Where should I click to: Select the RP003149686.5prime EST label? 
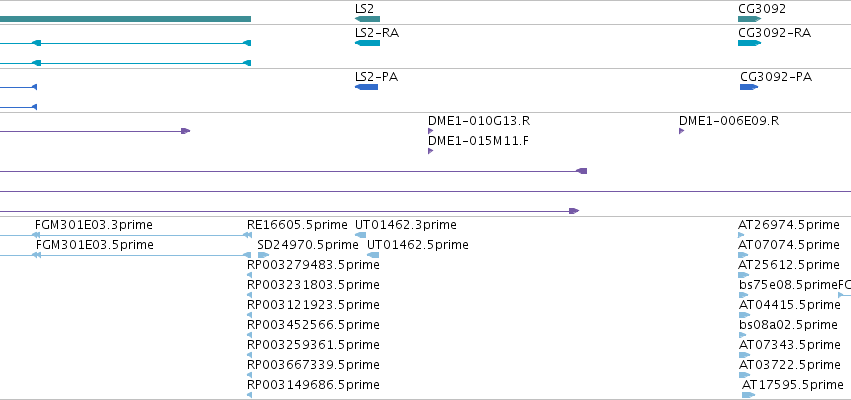click(x=313, y=385)
